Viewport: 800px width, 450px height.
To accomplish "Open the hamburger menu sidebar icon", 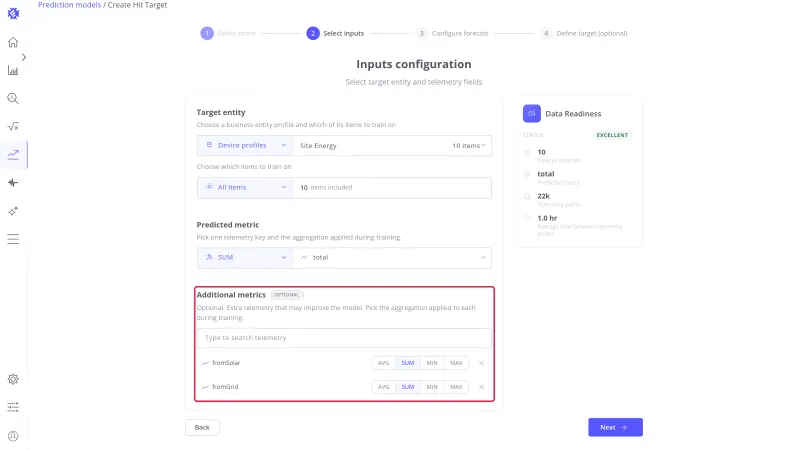I will tap(13, 239).
